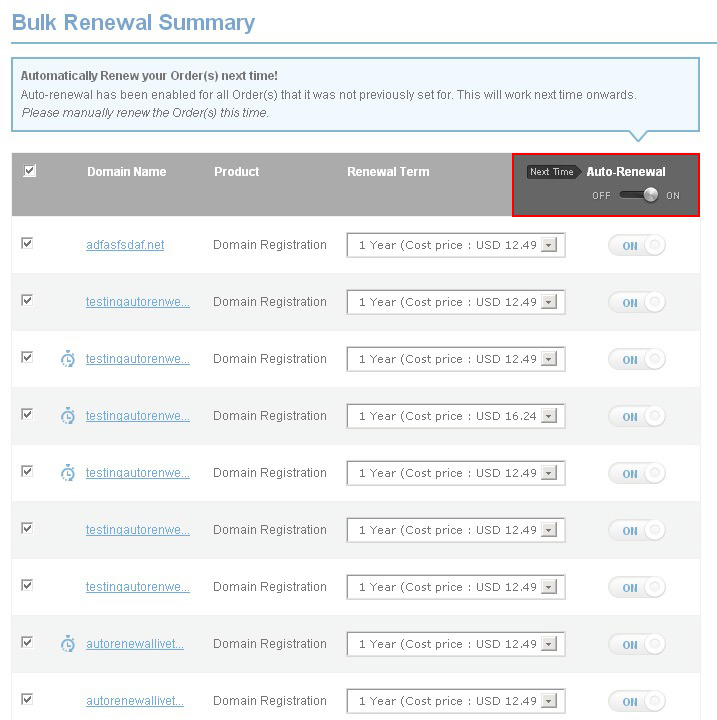Click the clock icon in the USD 16.24 row
This screenshot has height=720, width=717.
pos(67,416)
